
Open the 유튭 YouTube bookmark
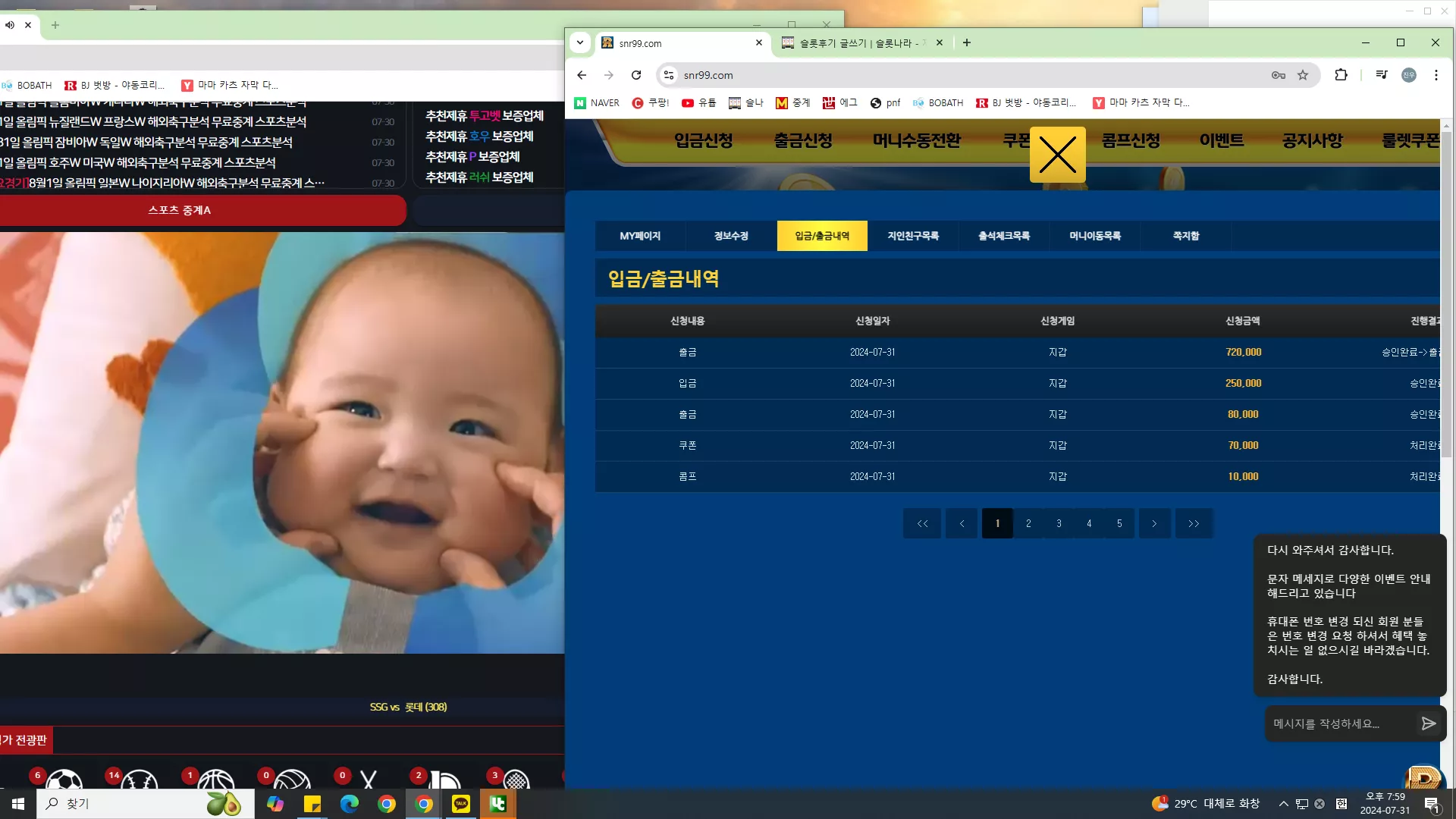(698, 103)
